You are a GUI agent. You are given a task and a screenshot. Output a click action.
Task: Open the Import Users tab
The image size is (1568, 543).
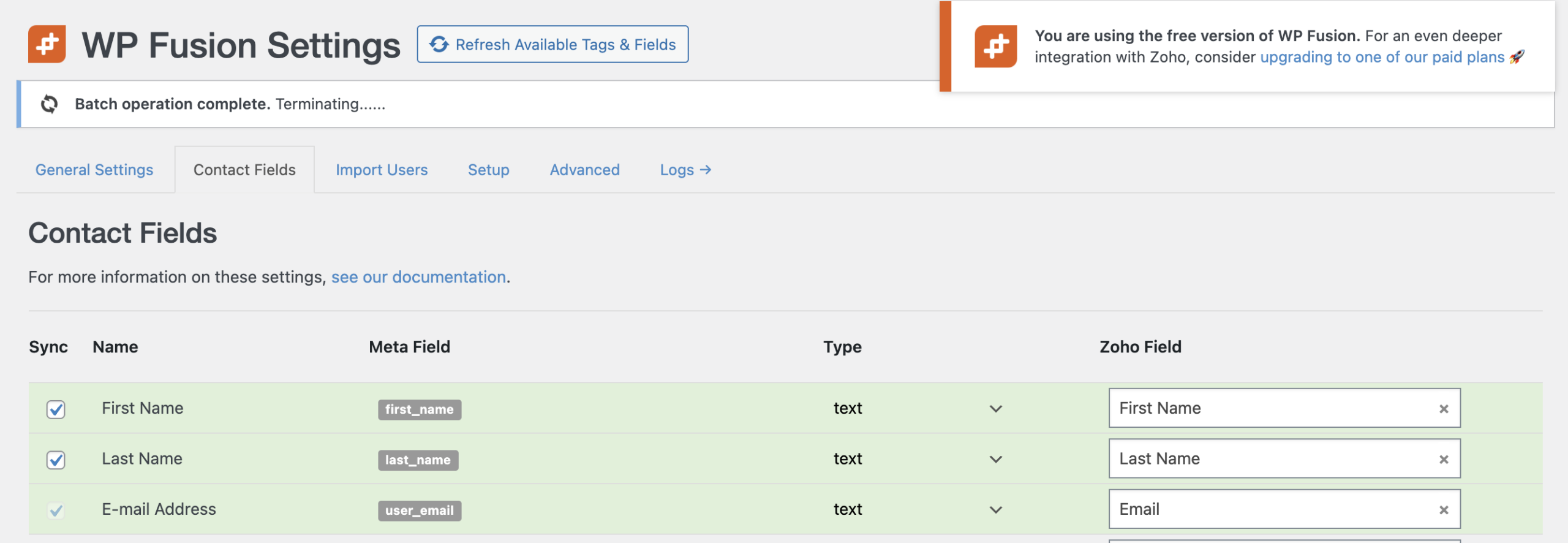coord(382,170)
